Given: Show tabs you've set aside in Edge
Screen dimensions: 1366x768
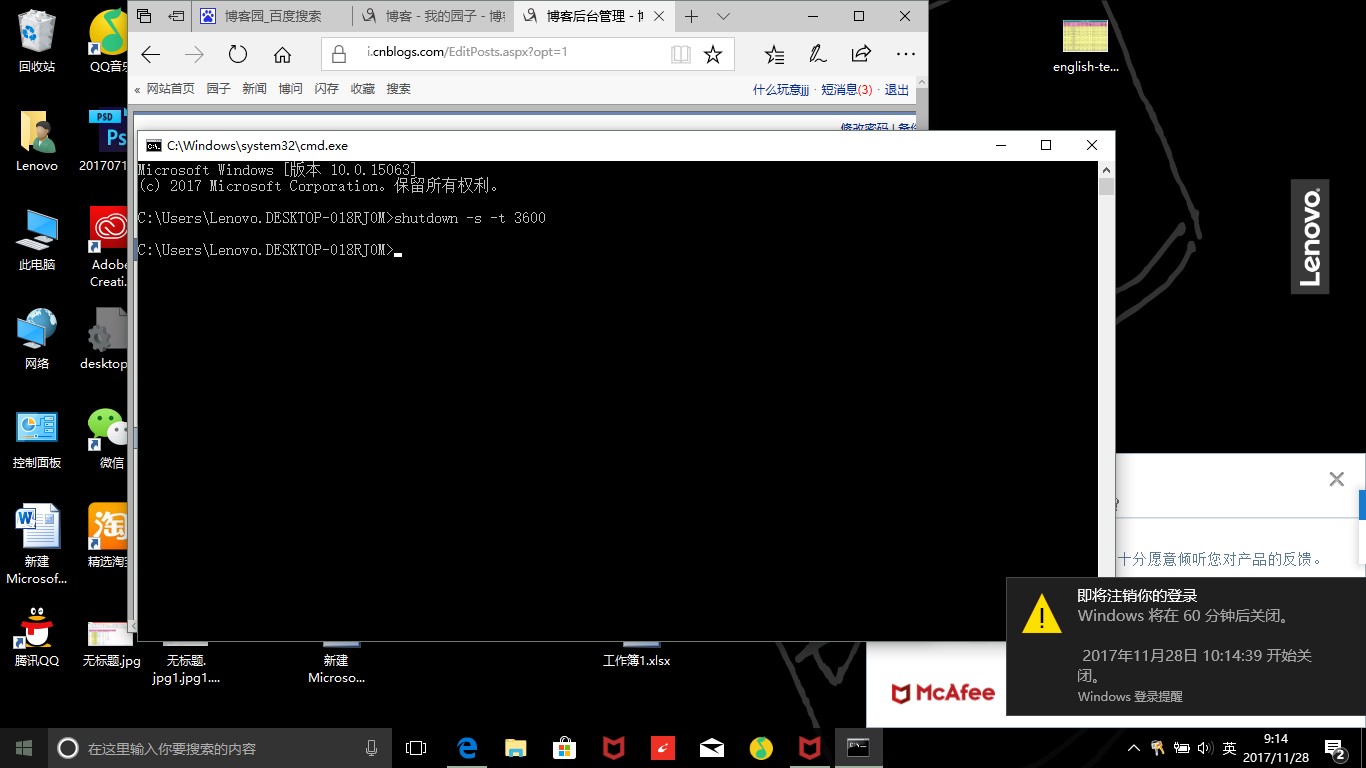Looking at the screenshot, I should [144, 16].
